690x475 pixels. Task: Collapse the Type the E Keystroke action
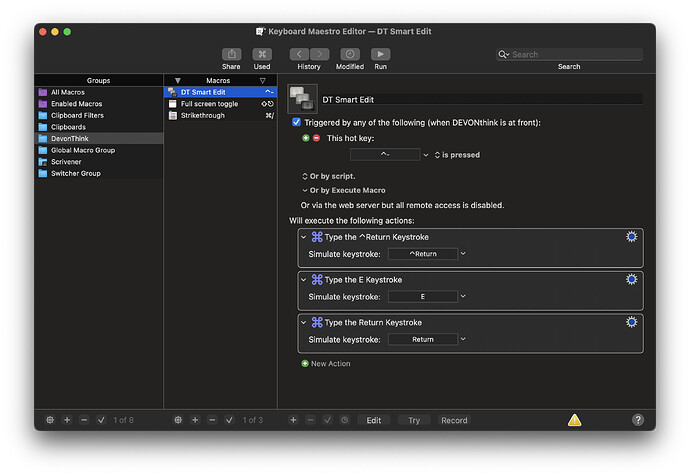point(304,280)
